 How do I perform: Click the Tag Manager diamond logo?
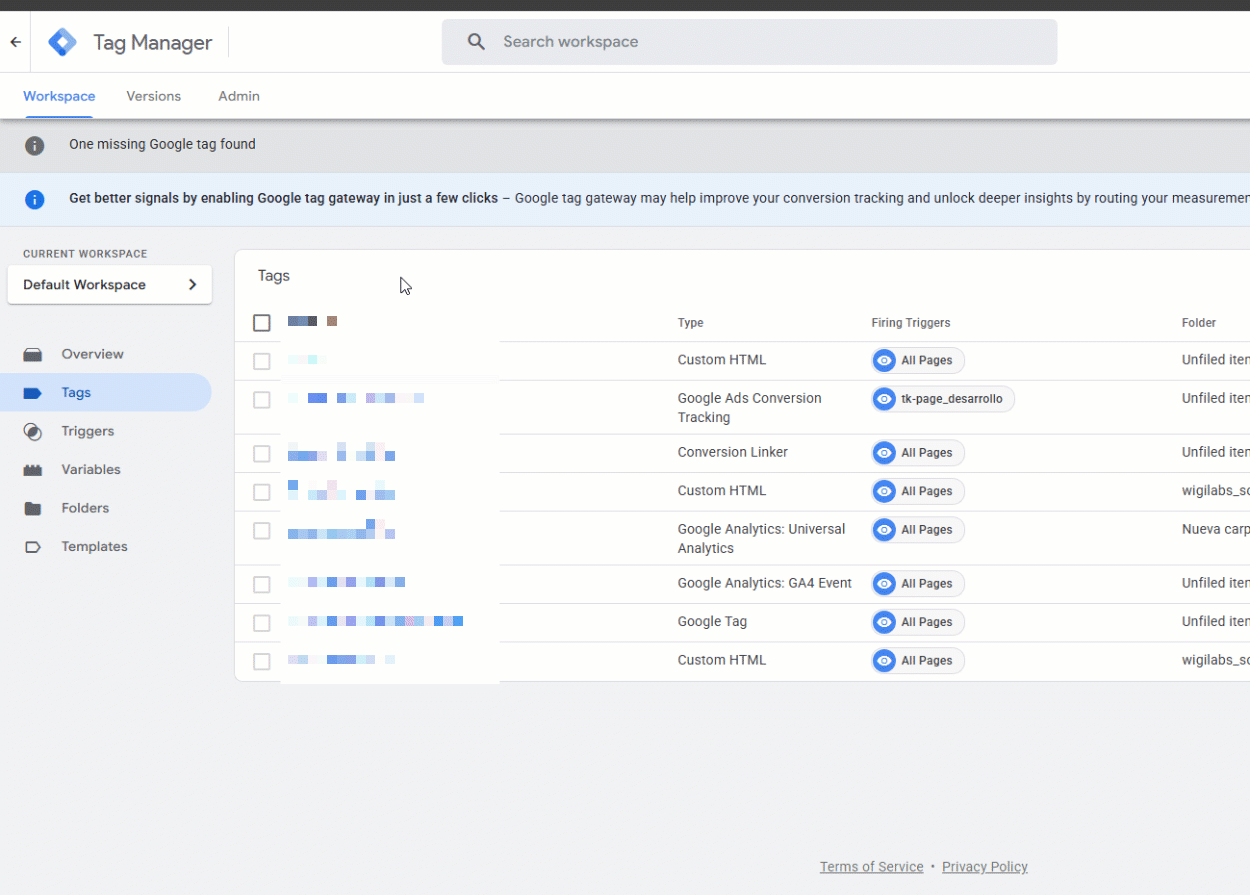click(x=62, y=42)
